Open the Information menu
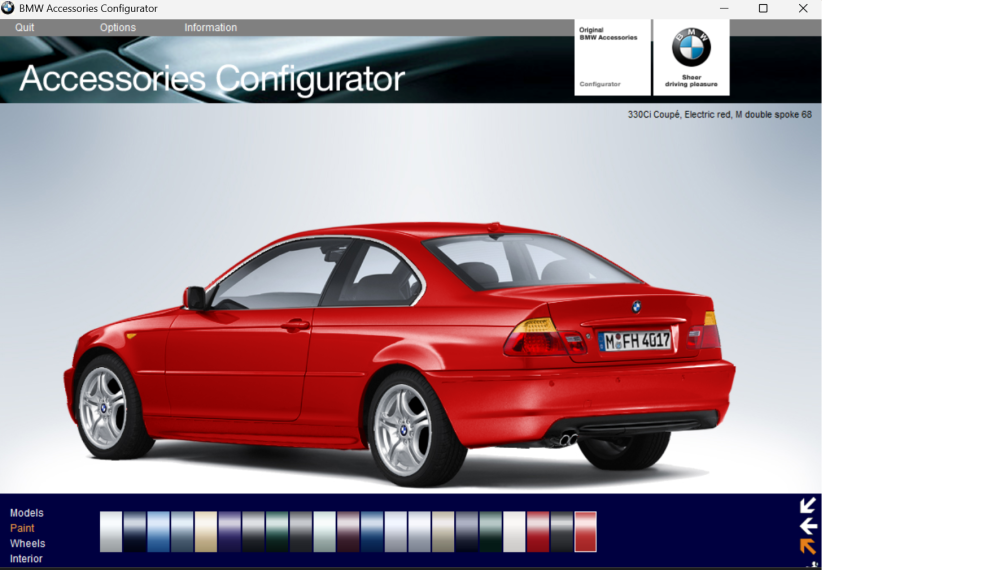This screenshot has width=1000, height=570. [210, 28]
